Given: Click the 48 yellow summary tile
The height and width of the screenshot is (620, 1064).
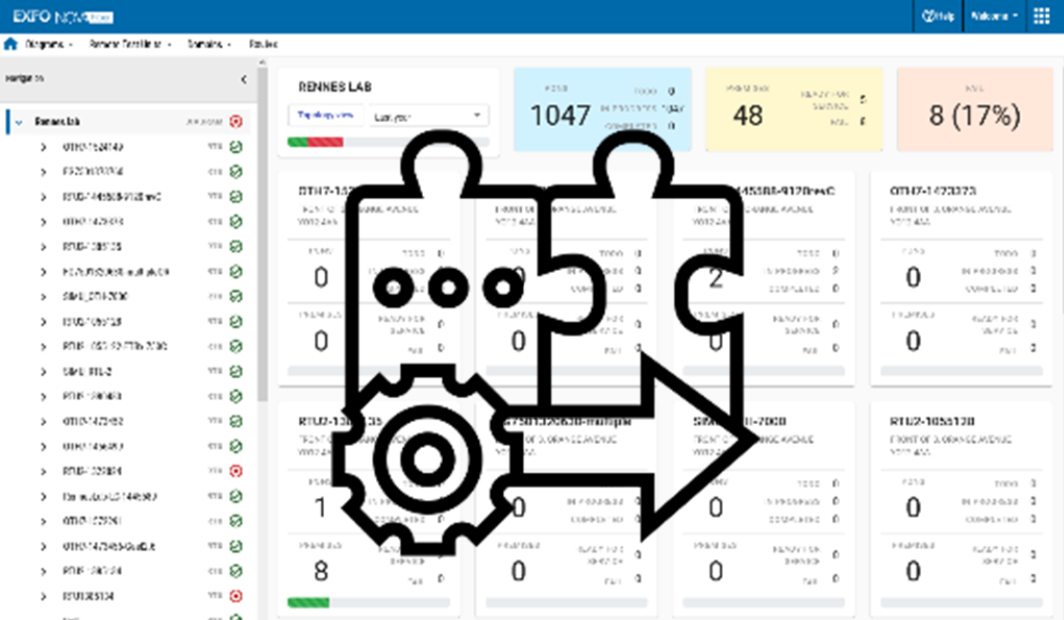Looking at the screenshot, I should click(x=794, y=109).
